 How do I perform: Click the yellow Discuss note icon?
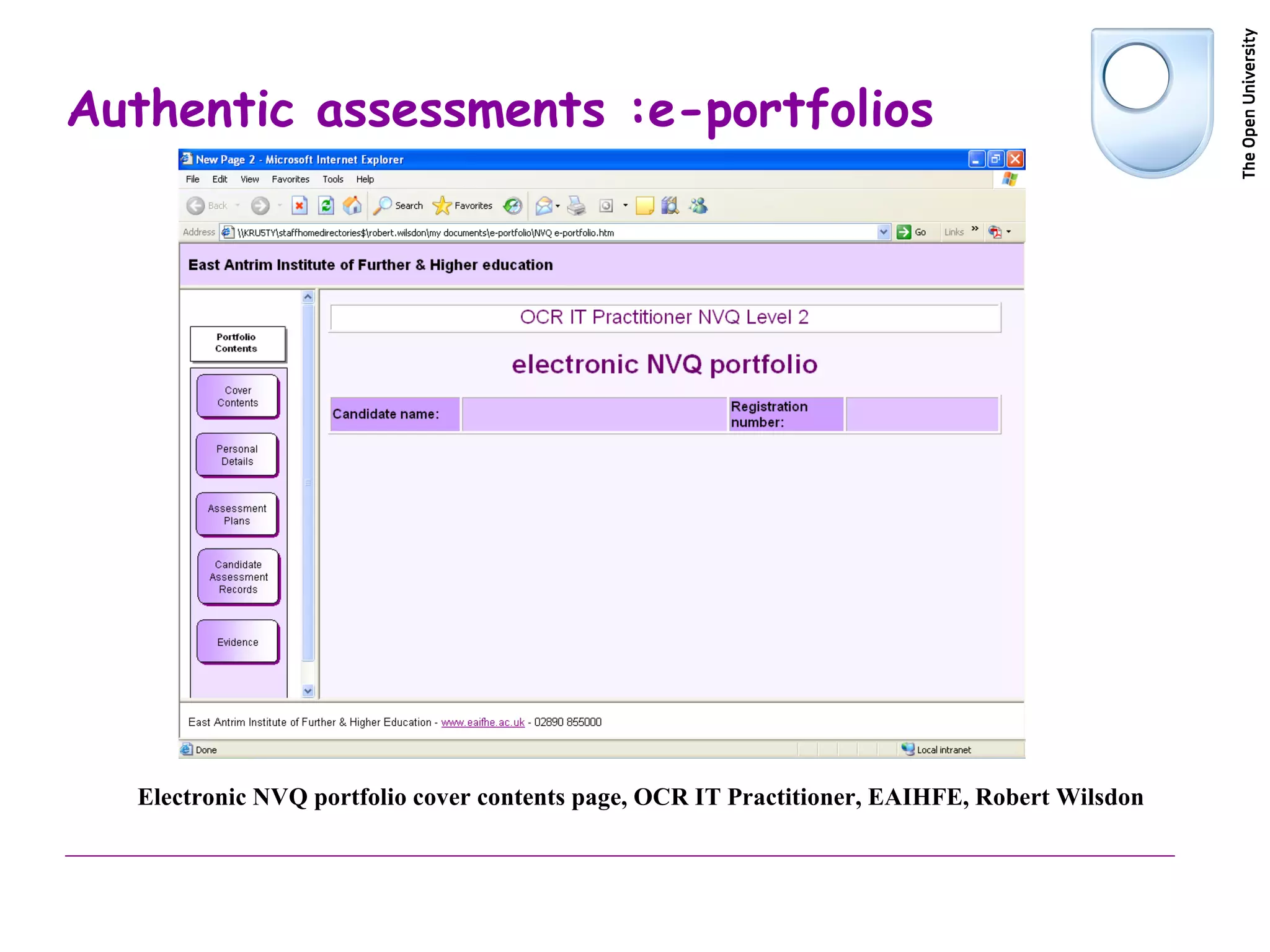pyautogui.click(x=645, y=206)
